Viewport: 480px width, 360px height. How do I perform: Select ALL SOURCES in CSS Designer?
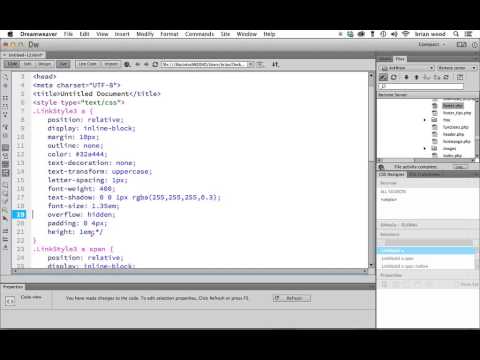pos(393,191)
